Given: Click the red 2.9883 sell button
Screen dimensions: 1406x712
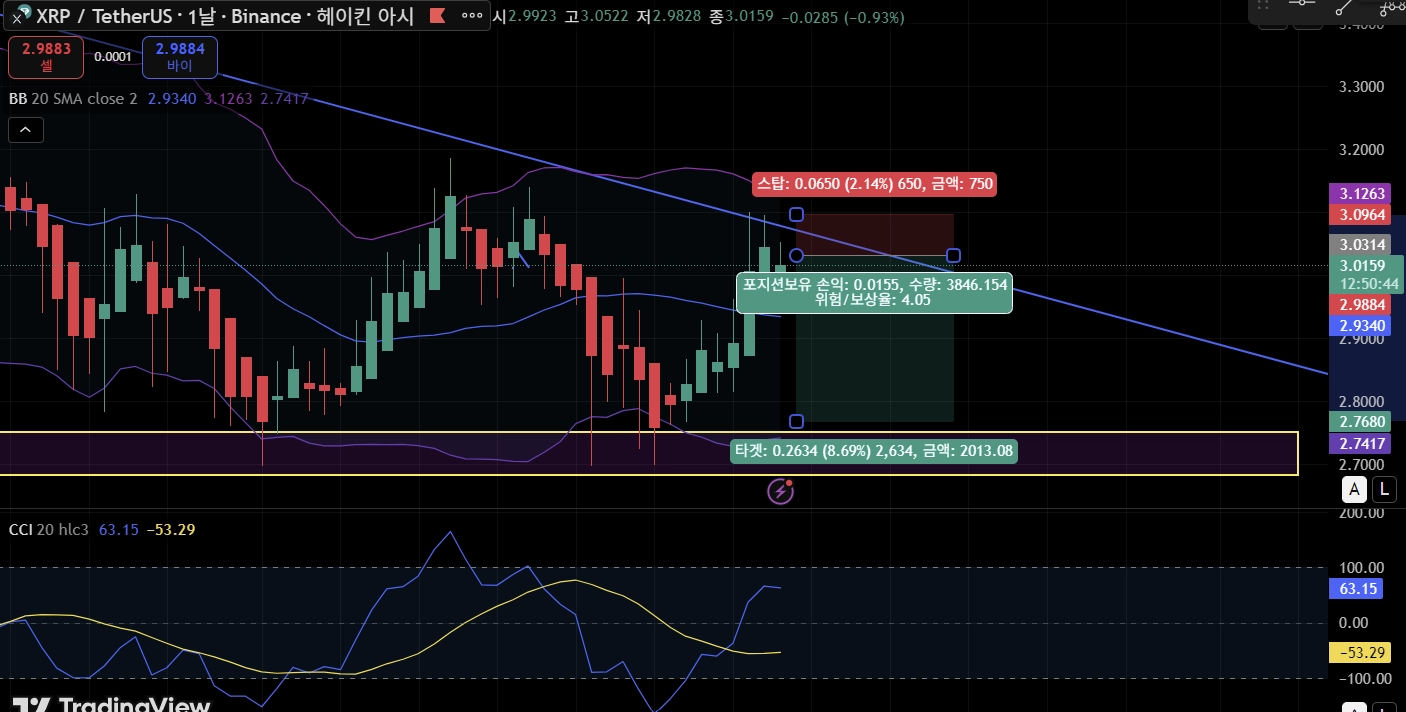Looking at the screenshot, I should [47, 57].
